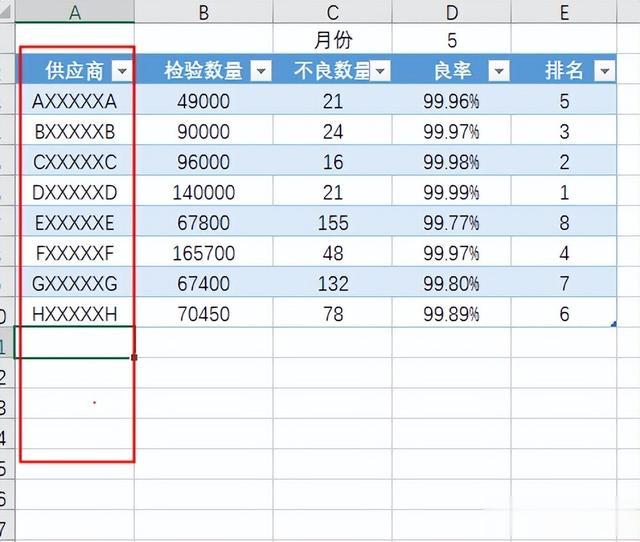
Task: Open the 检验数量 filter dropdown
Action: point(261,71)
